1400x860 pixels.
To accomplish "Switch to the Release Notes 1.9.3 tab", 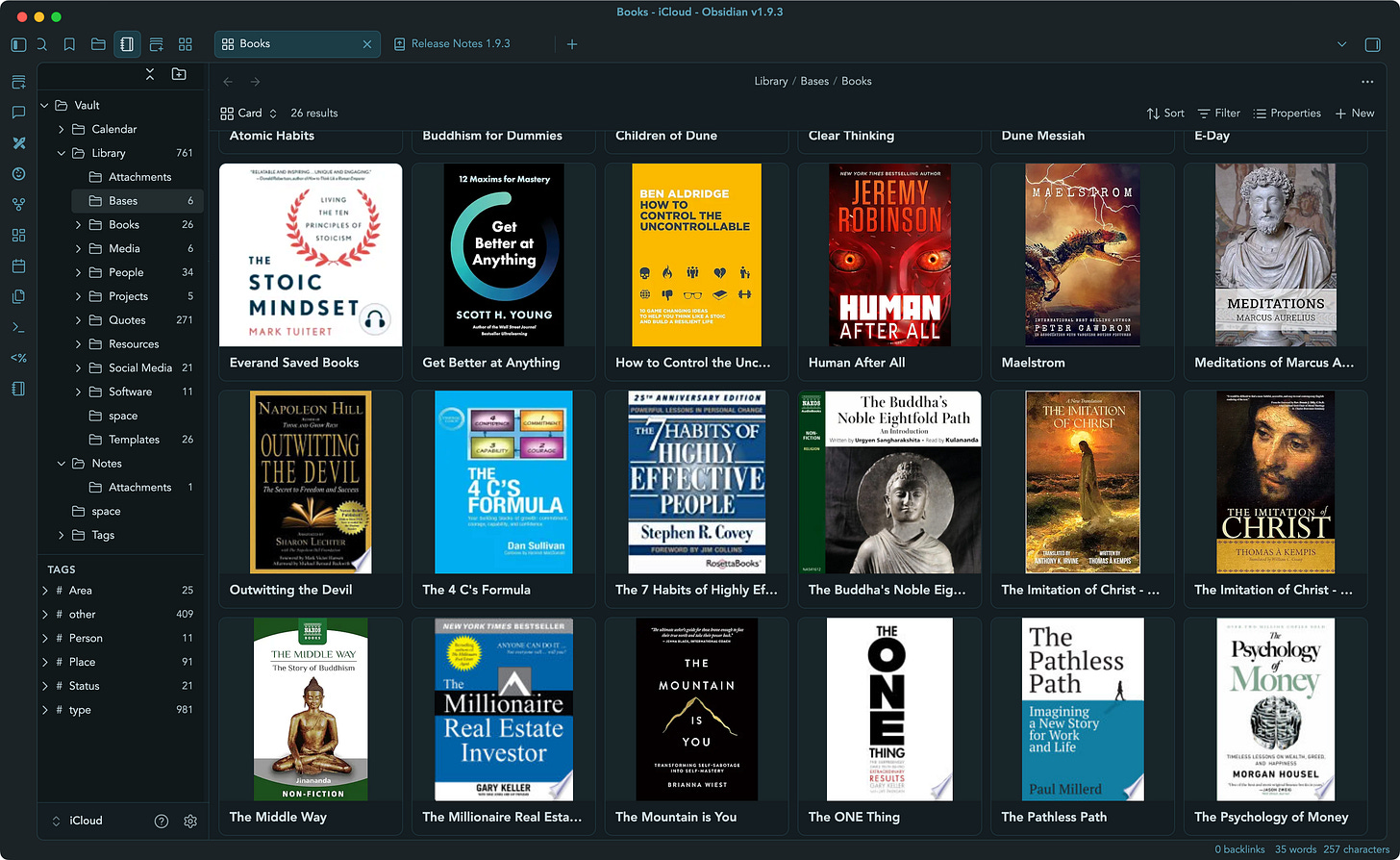I will (x=461, y=44).
